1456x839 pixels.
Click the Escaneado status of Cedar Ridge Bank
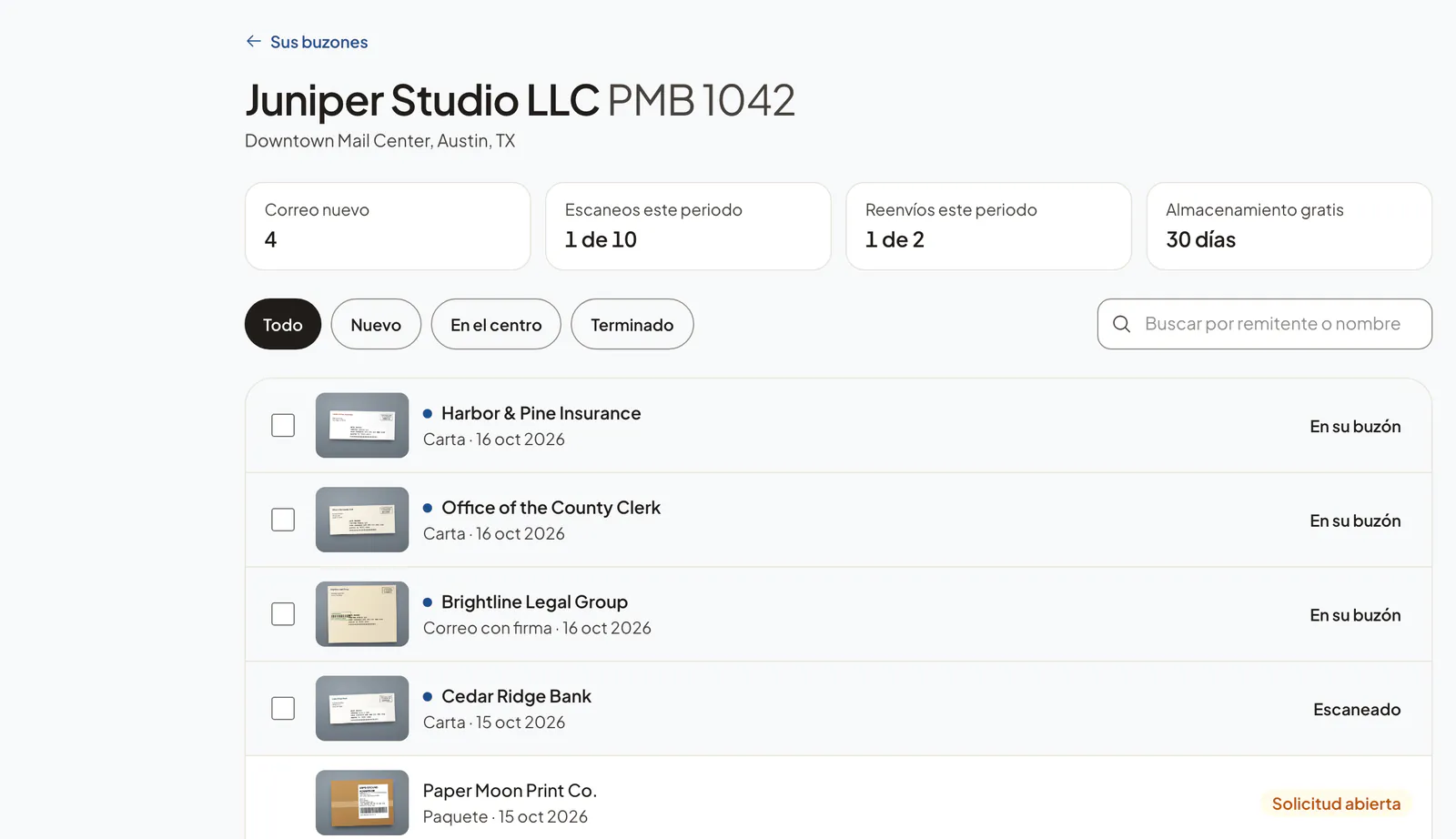pos(1357,709)
